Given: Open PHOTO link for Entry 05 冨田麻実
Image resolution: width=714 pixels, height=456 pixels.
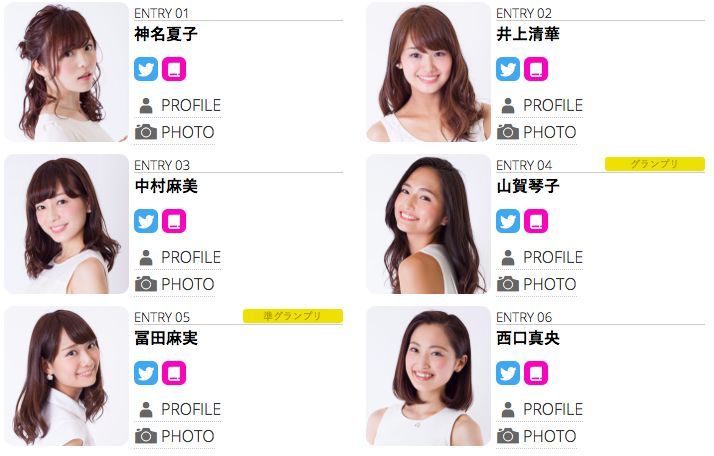Looking at the screenshot, I should (176, 436).
